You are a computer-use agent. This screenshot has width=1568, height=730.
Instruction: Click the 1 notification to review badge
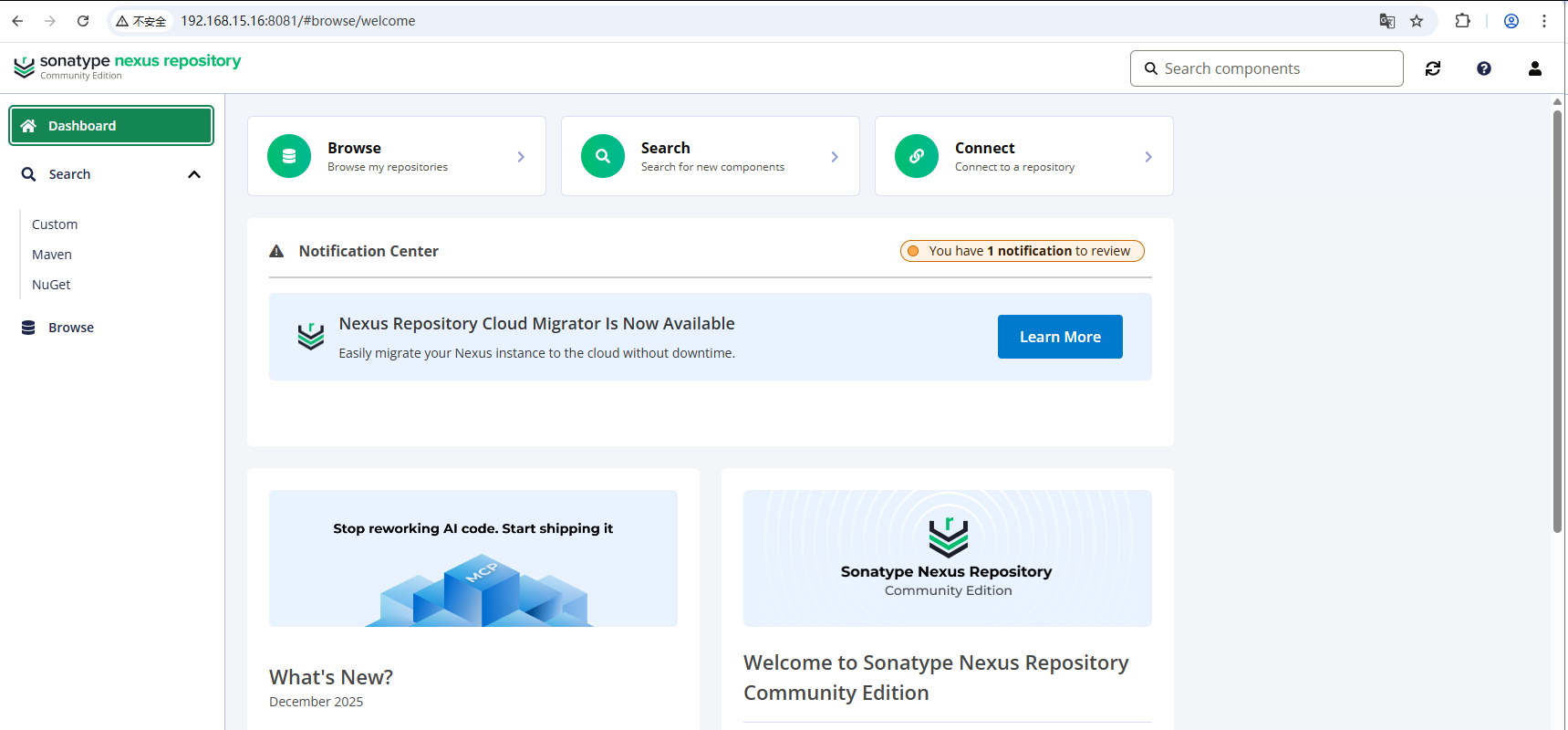[1023, 251]
